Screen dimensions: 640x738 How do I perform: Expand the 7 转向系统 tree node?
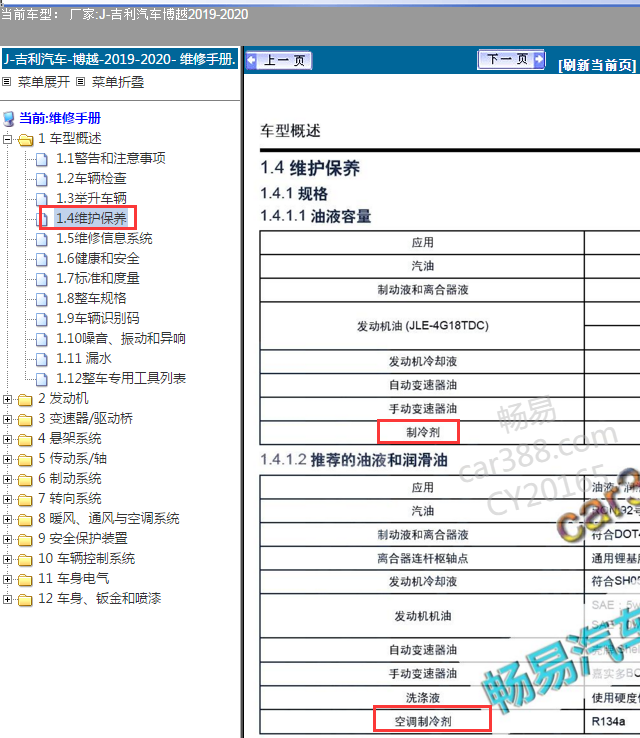7,499
